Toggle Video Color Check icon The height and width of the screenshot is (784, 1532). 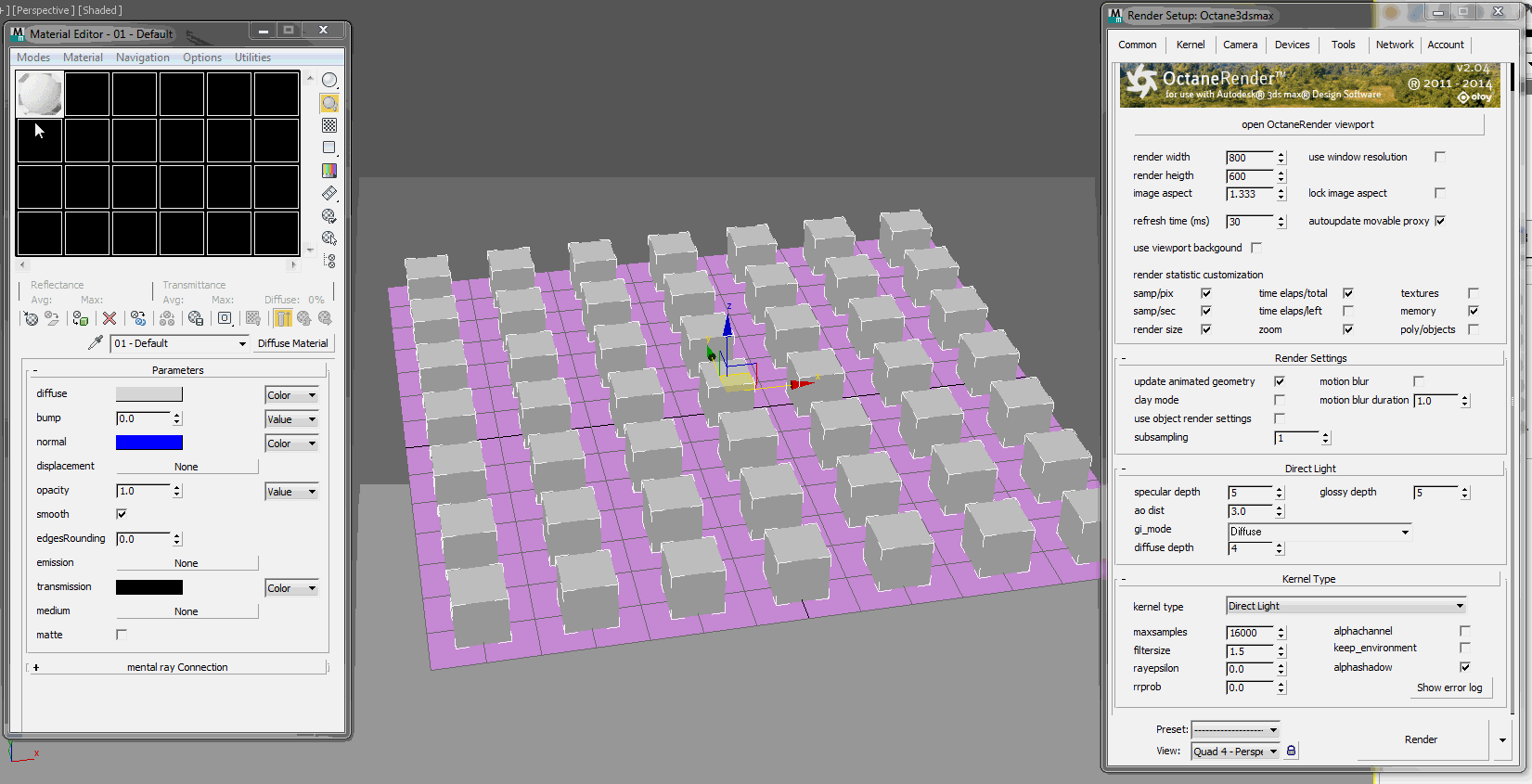[329, 171]
